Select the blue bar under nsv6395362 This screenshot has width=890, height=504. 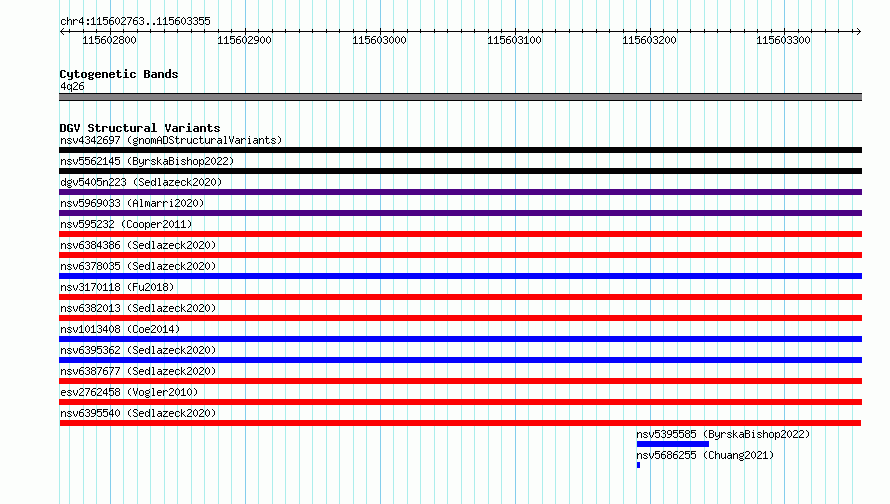460,360
